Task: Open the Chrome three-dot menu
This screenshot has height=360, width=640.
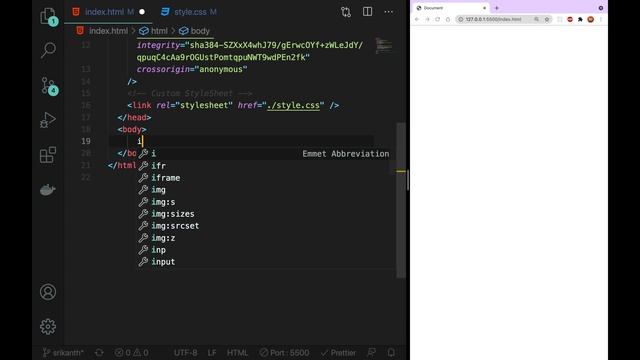Action: 601,19
